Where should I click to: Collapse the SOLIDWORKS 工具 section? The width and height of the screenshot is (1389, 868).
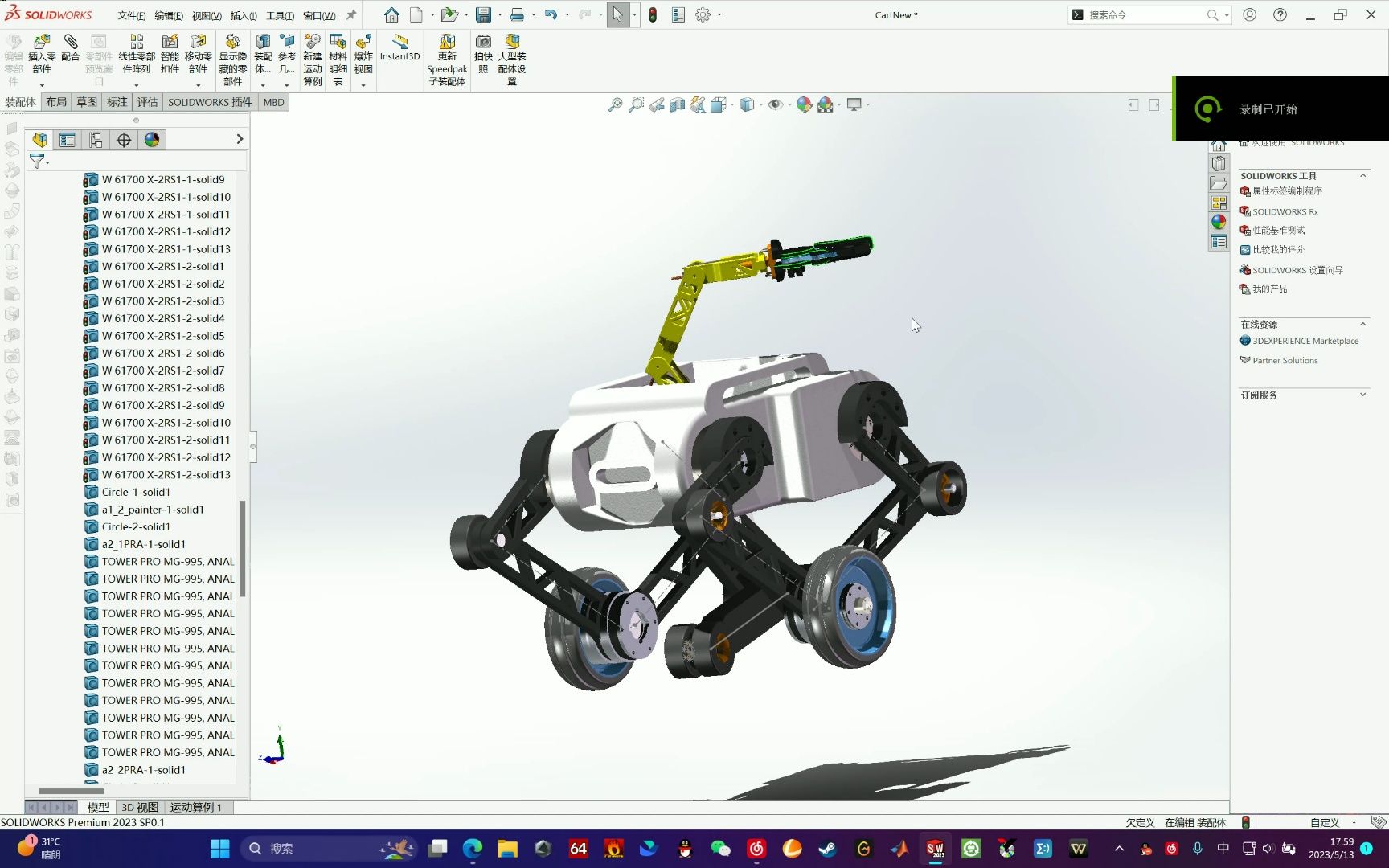(x=1362, y=175)
